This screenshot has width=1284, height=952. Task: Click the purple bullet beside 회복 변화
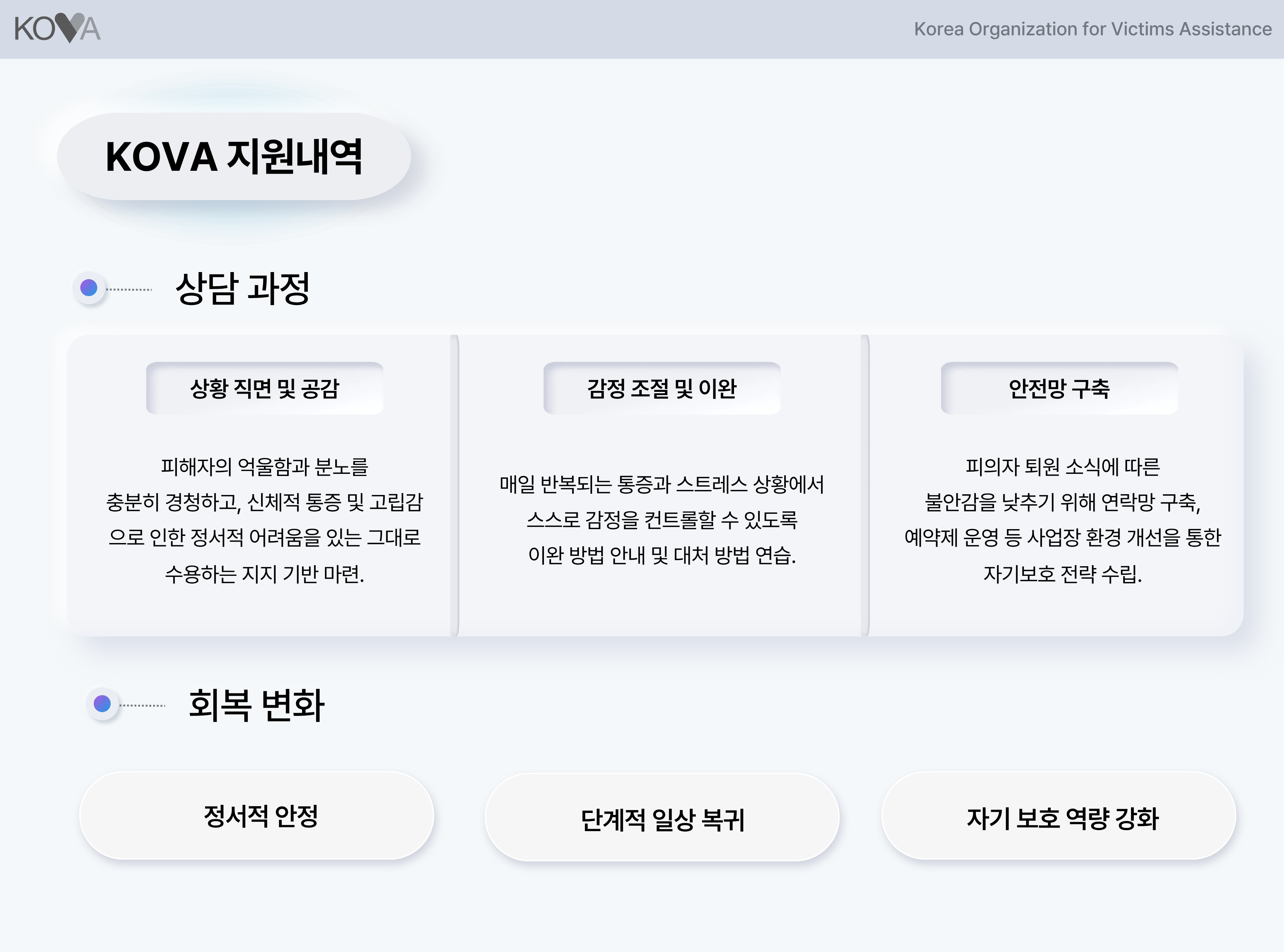tap(102, 703)
